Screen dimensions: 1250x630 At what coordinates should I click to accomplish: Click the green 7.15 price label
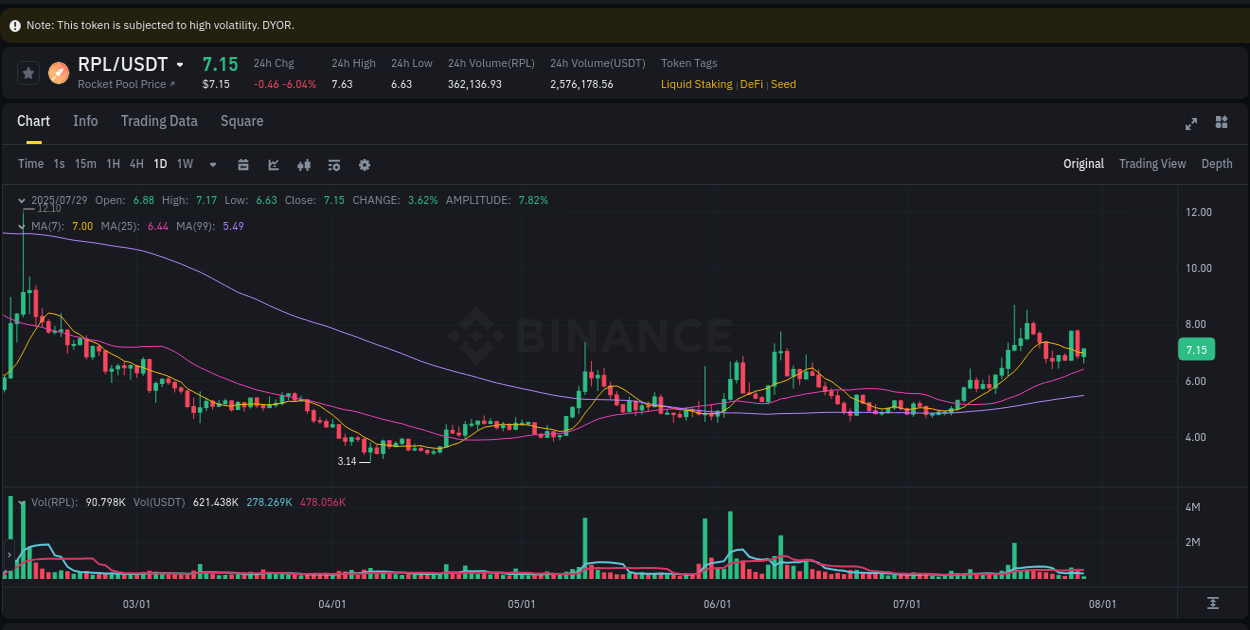[1196, 349]
